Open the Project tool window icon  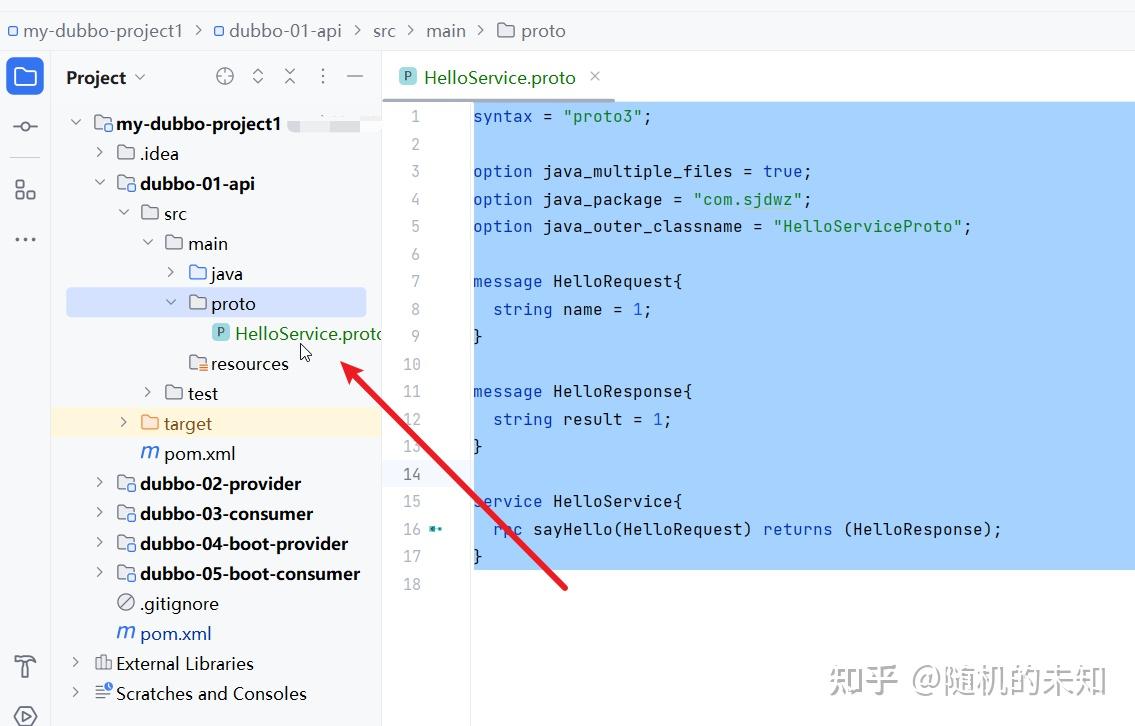25,75
